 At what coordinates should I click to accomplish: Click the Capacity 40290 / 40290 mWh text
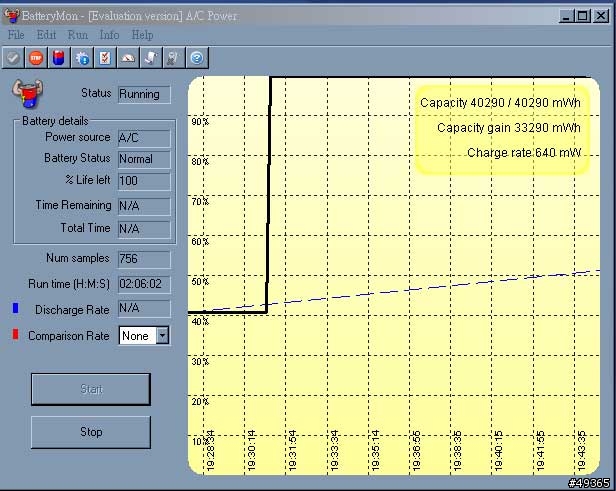500,103
